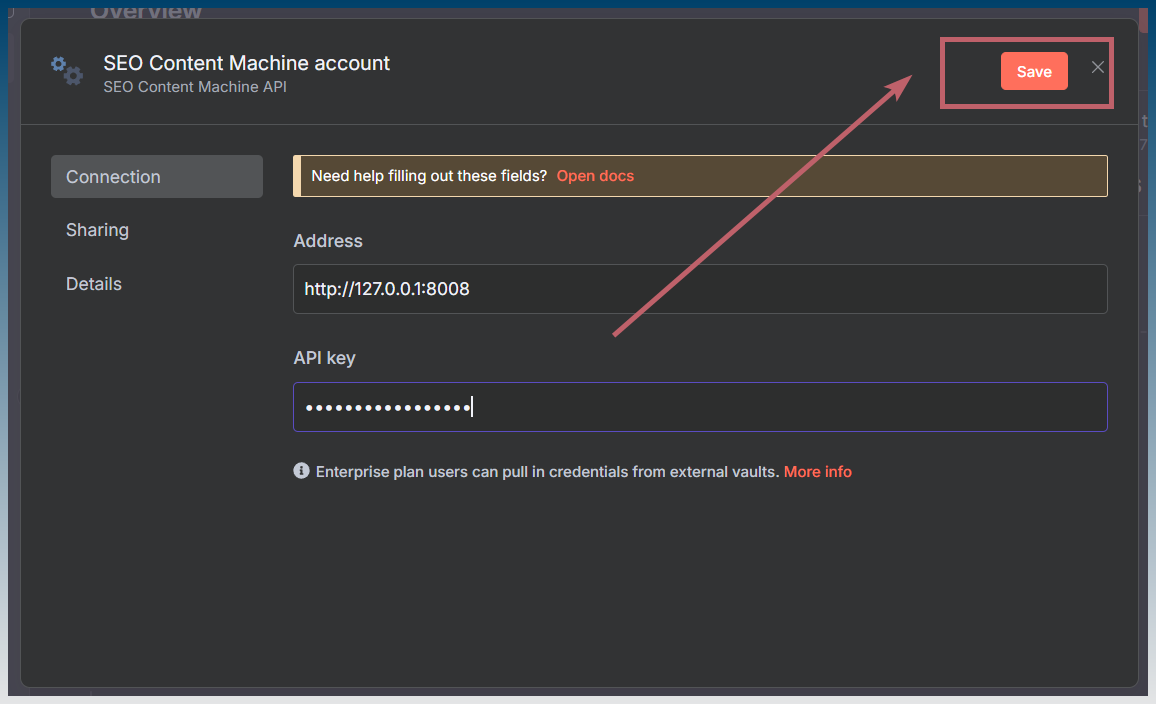Switch to the Sharing tab
Image resolution: width=1156 pixels, height=704 pixels.
click(97, 230)
